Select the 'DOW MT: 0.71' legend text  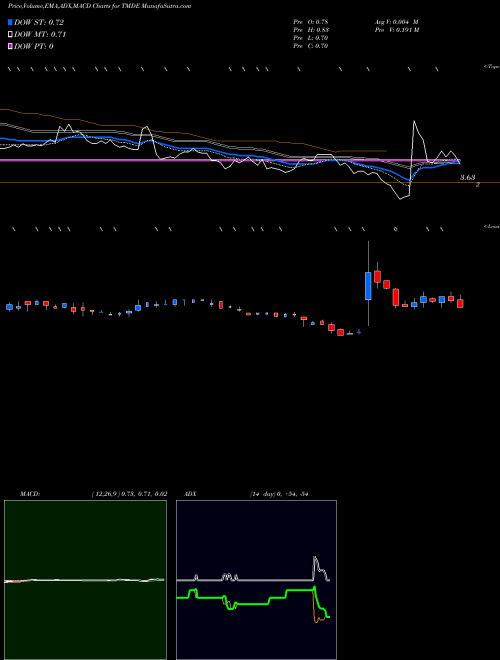coord(40,34)
